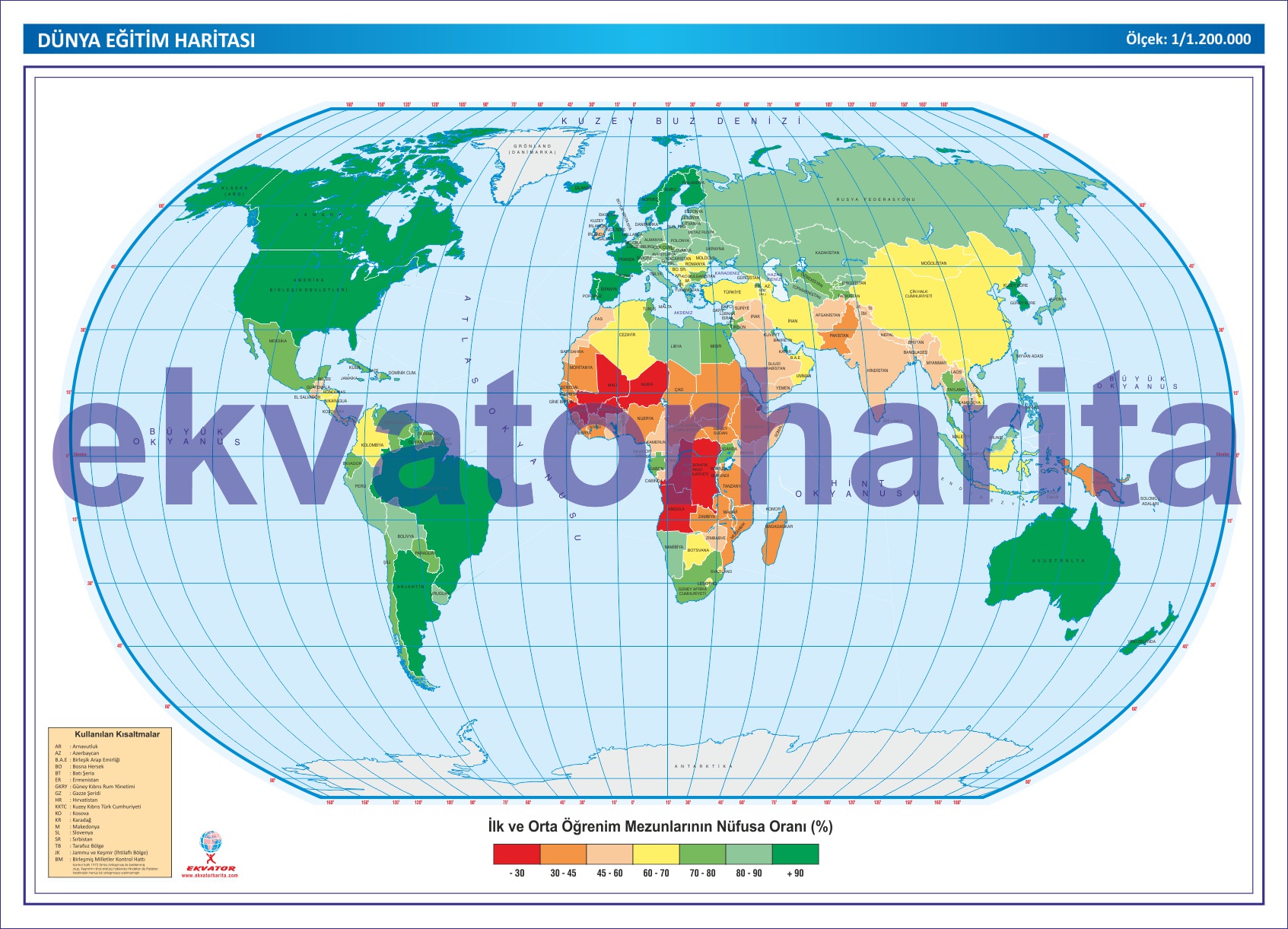This screenshot has width=1288, height=929.
Task: Click the 'CEZAYİR' country label
Action: (x=628, y=335)
